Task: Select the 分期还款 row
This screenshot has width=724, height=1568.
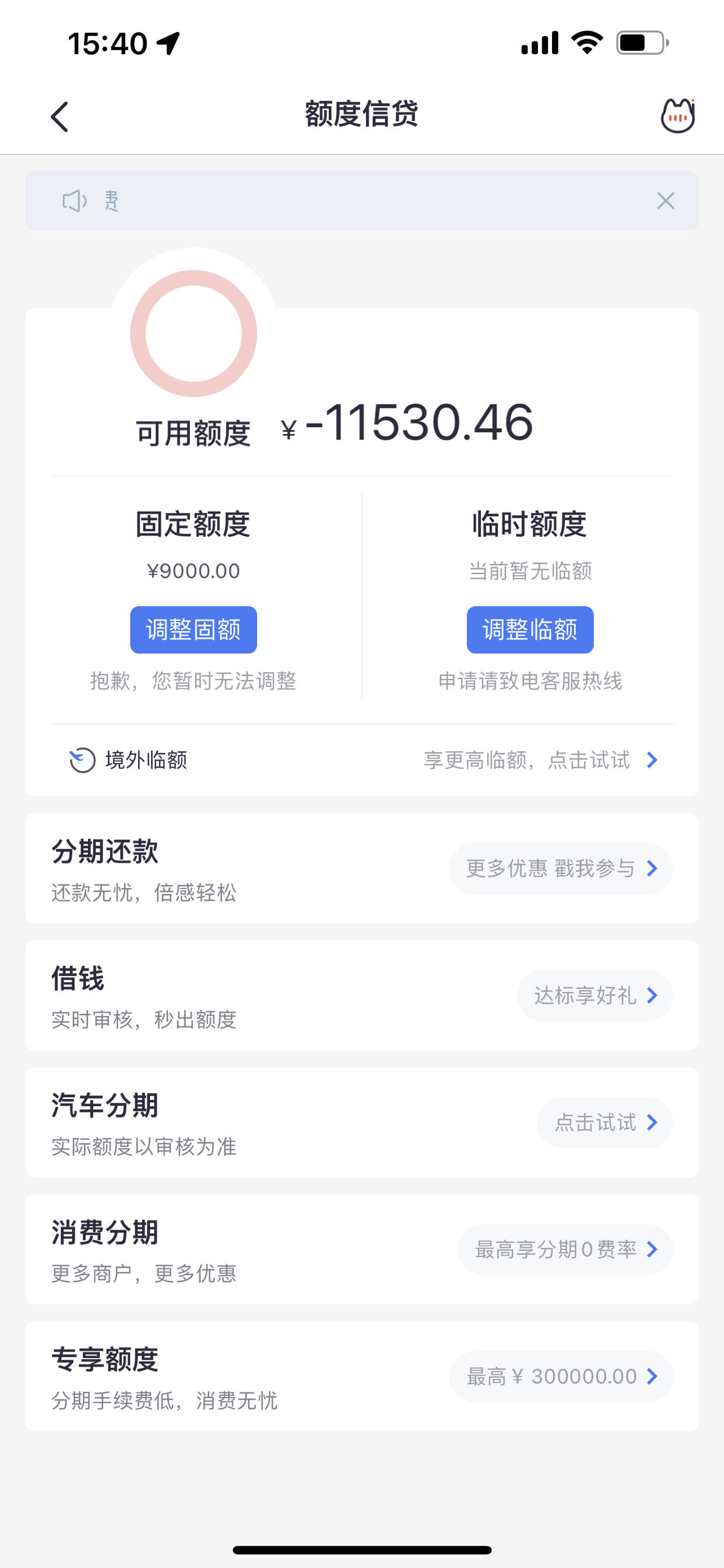Action: 361,869
